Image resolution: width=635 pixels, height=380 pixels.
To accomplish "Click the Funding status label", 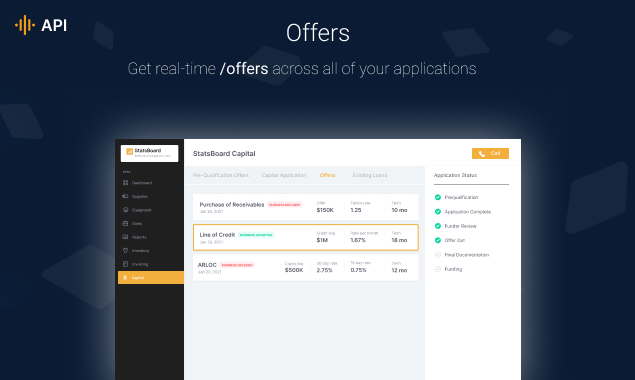I will (x=453, y=269).
